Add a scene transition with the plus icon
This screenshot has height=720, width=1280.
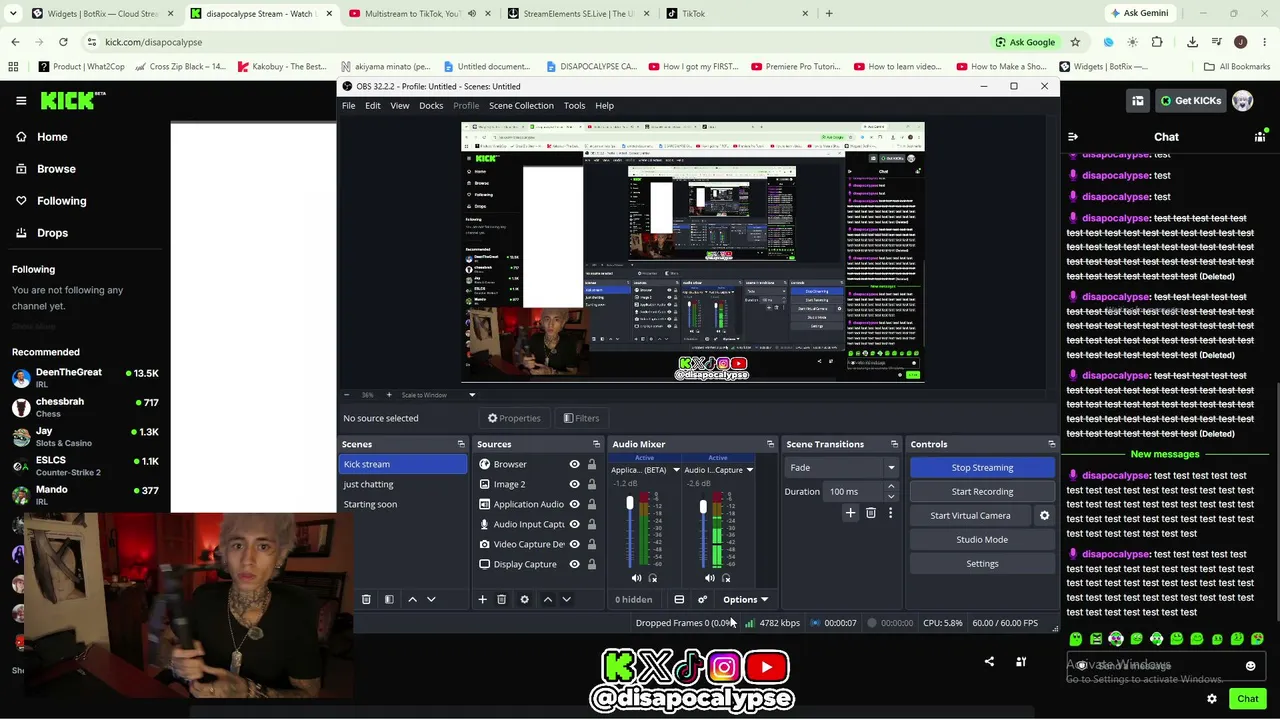pos(850,513)
